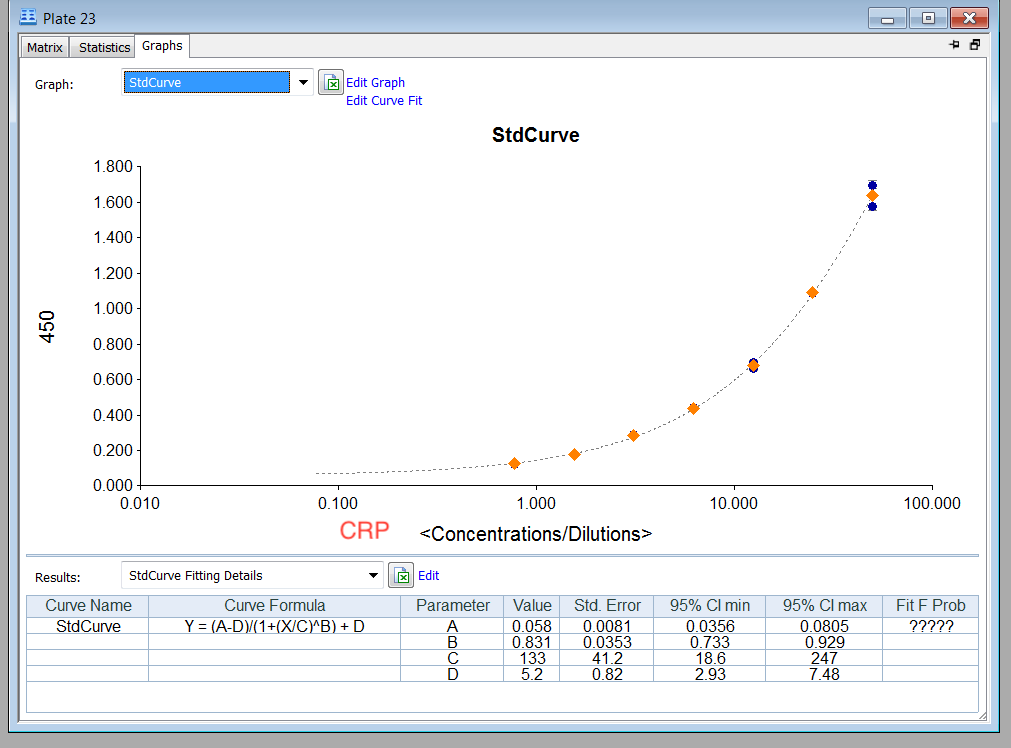Click the resize grip at results table corner
The width and height of the screenshot is (1011, 748).
(982, 716)
